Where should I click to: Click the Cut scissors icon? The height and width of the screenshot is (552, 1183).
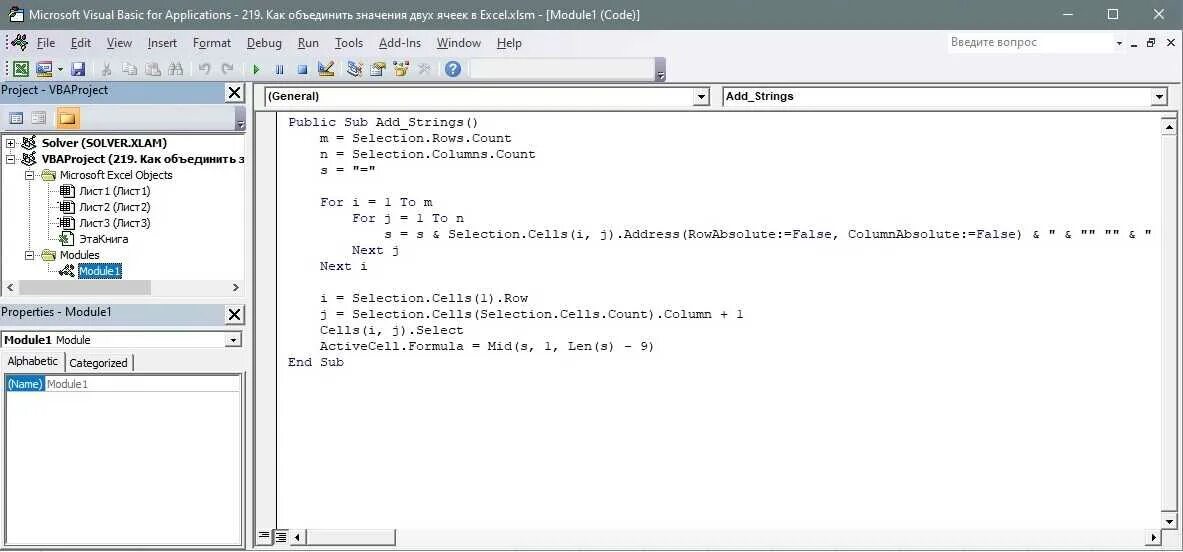pos(106,69)
